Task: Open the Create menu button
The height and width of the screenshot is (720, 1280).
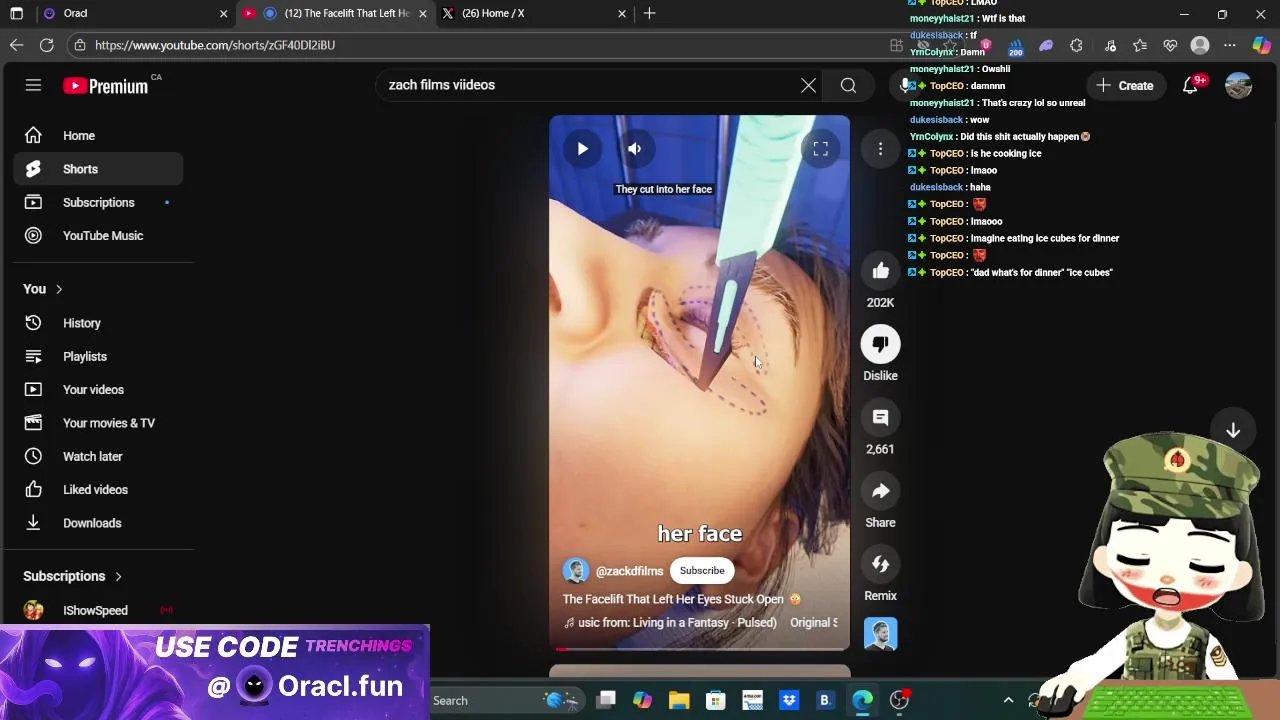Action: tap(1125, 86)
